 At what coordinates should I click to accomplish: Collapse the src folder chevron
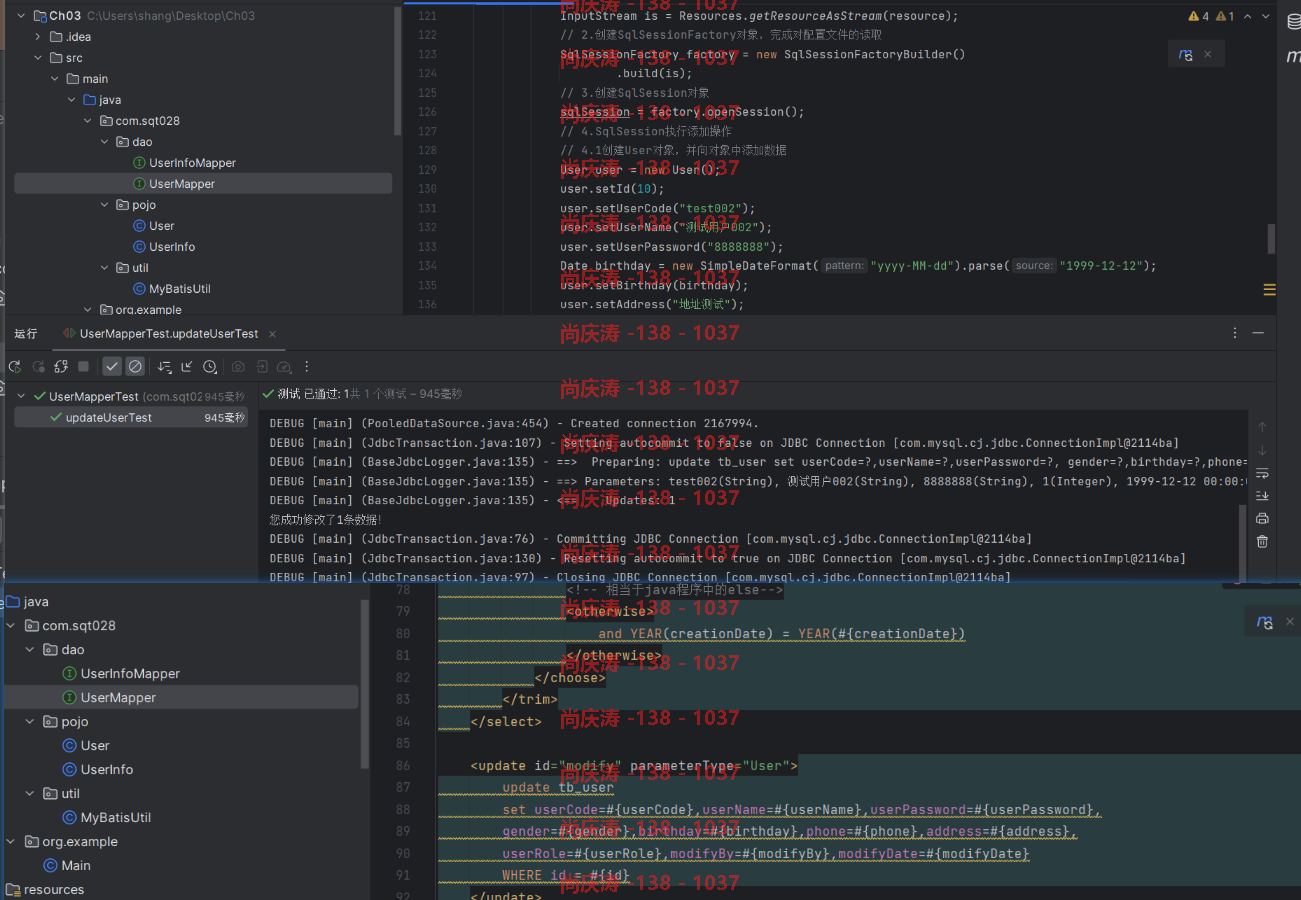click(x=38, y=58)
